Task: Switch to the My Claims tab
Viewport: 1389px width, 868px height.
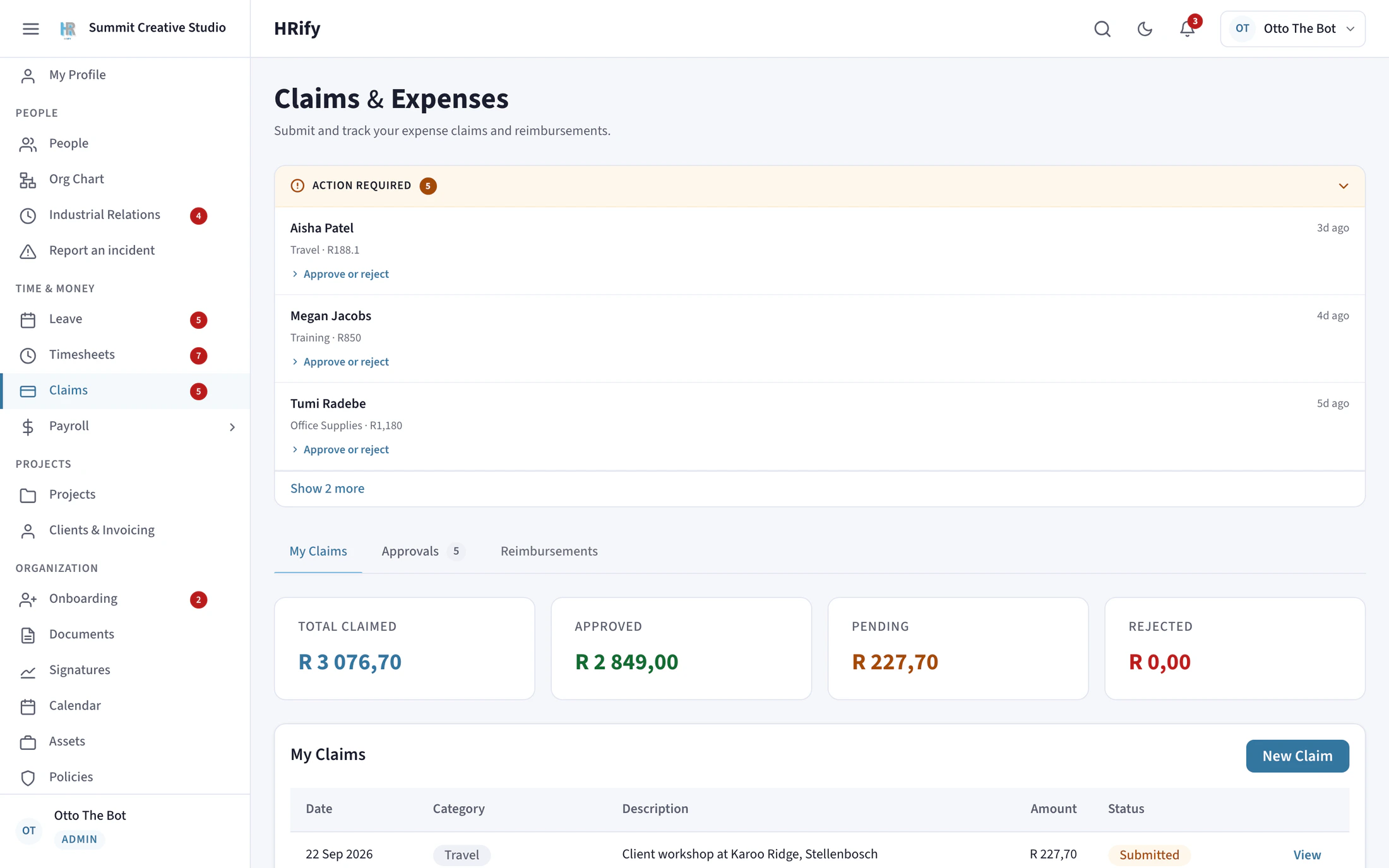Action: tap(318, 551)
